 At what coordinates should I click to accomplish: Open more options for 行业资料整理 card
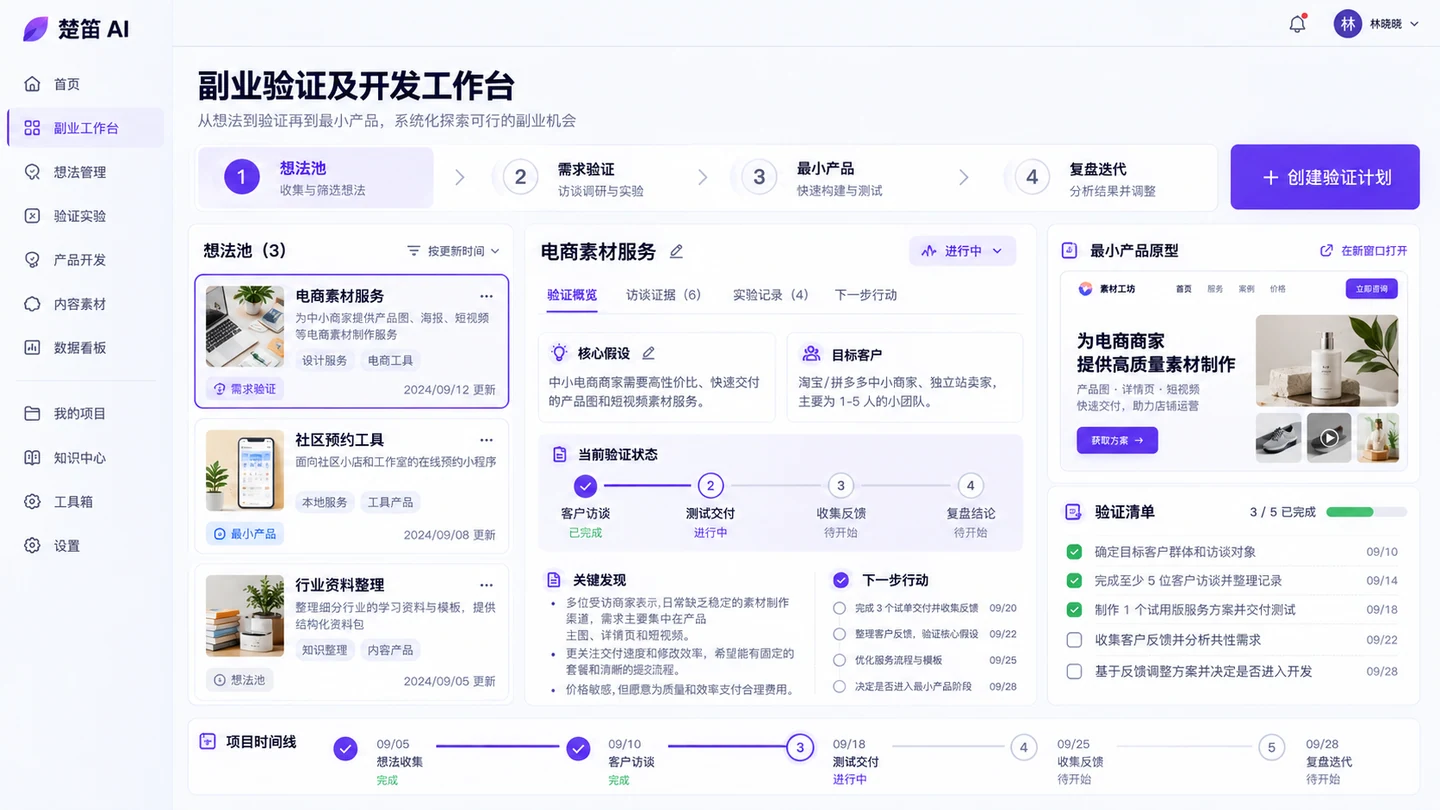point(486,585)
